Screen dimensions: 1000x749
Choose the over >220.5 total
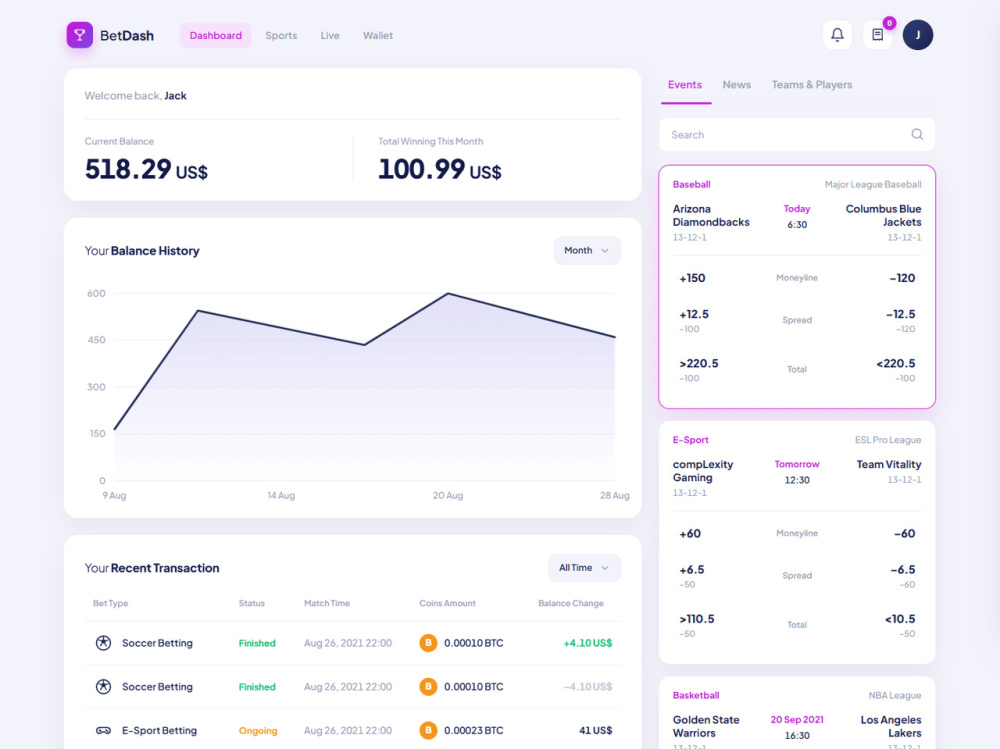click(698, 369)
